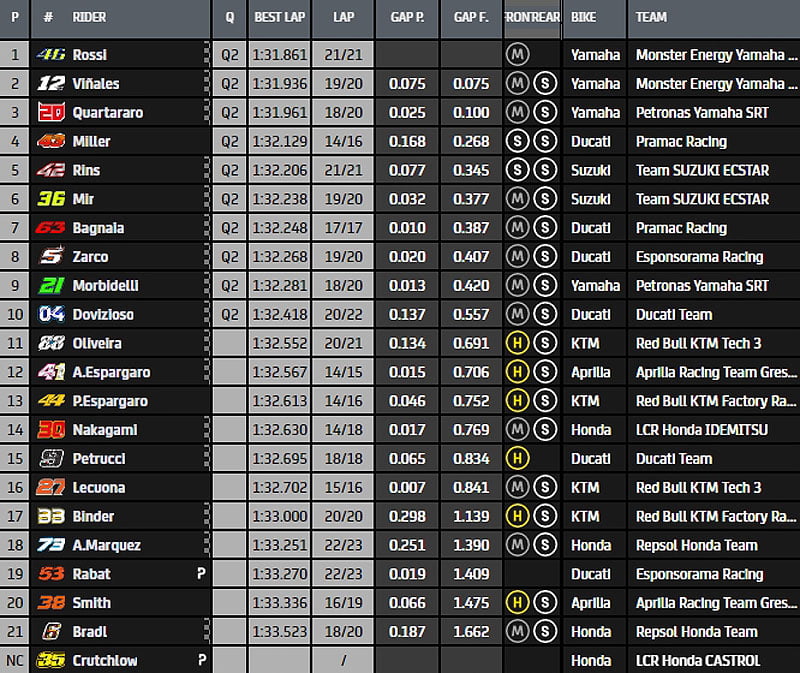
Task: Click Lecuona's number 27 logo
Action: (51, 487)
